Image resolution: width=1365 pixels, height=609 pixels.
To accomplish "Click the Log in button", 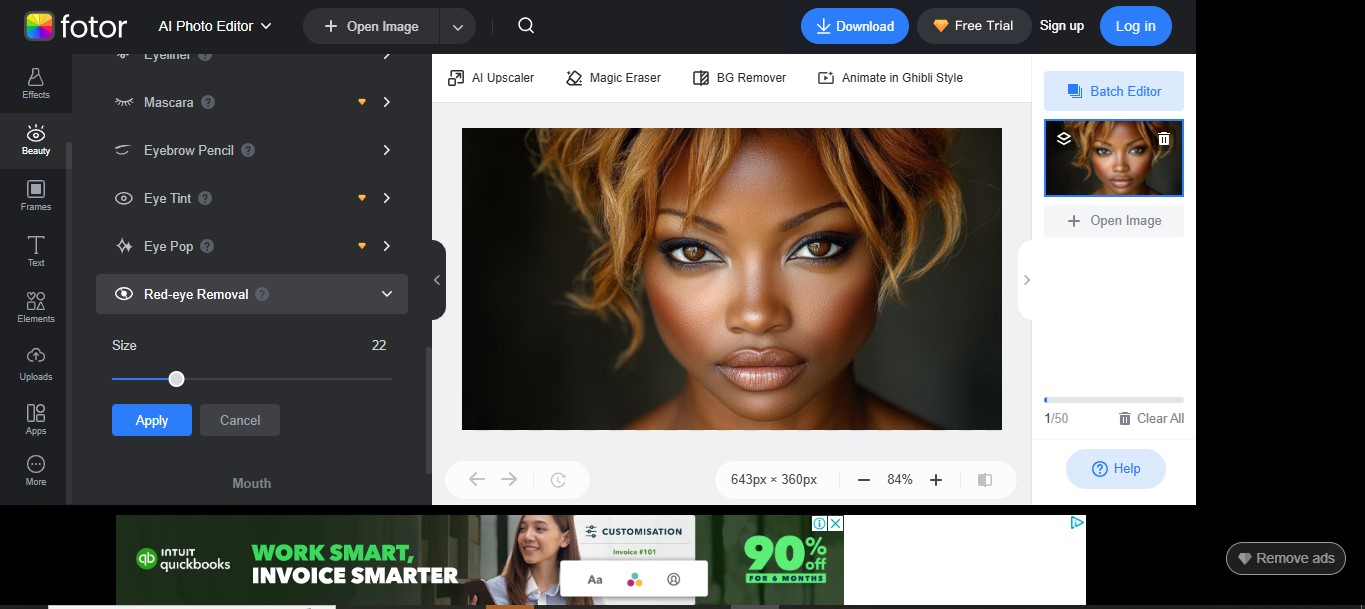I will click(x=1135, y=26).
